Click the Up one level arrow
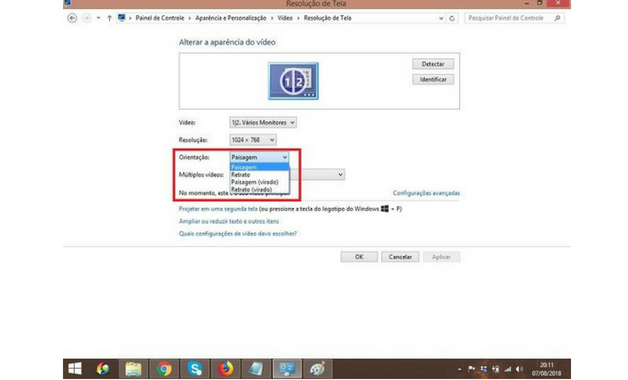This screenshot has height=380, width=628. (109, 18)
